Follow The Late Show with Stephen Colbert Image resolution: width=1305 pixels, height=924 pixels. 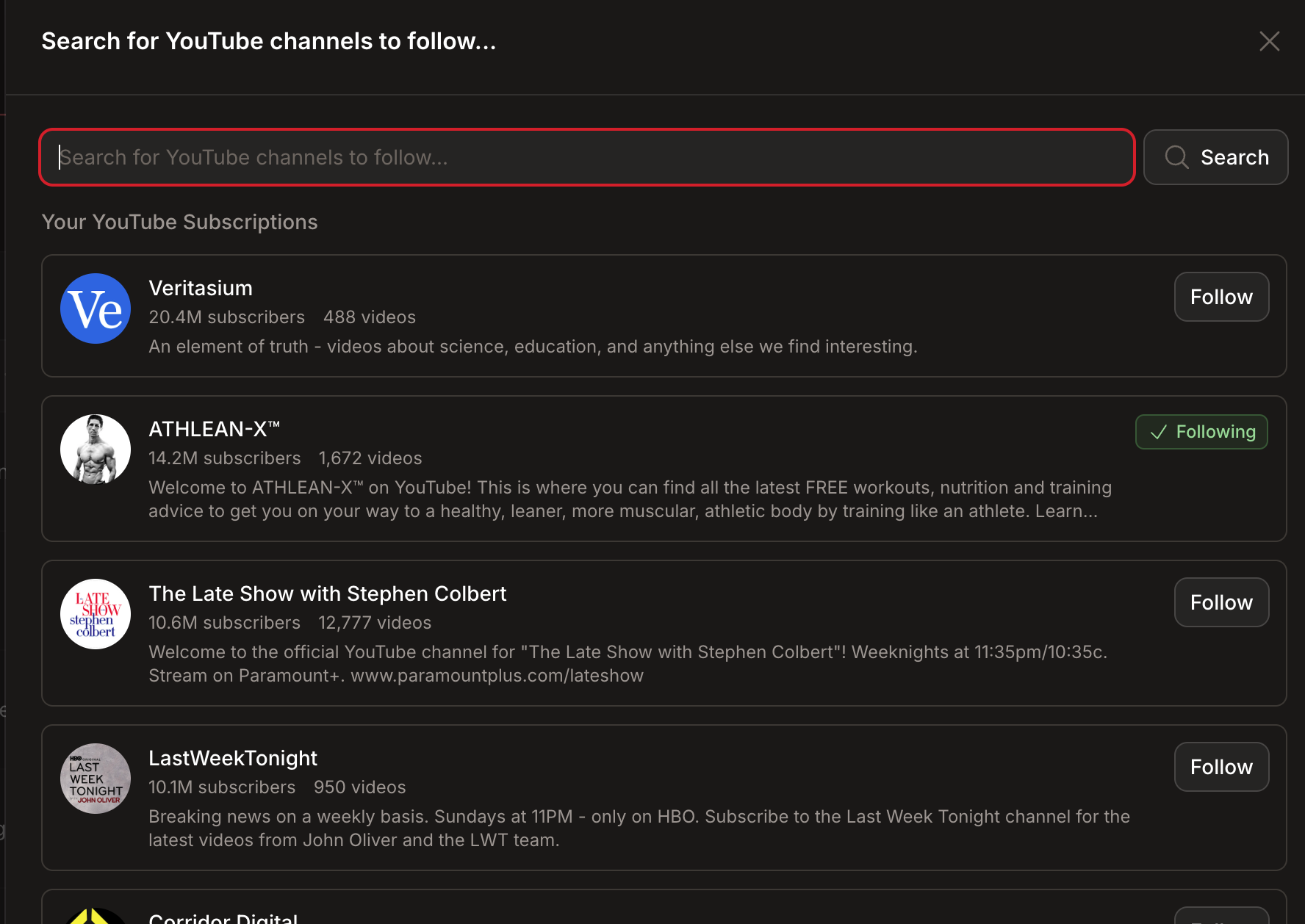(x=1221, y=602)
